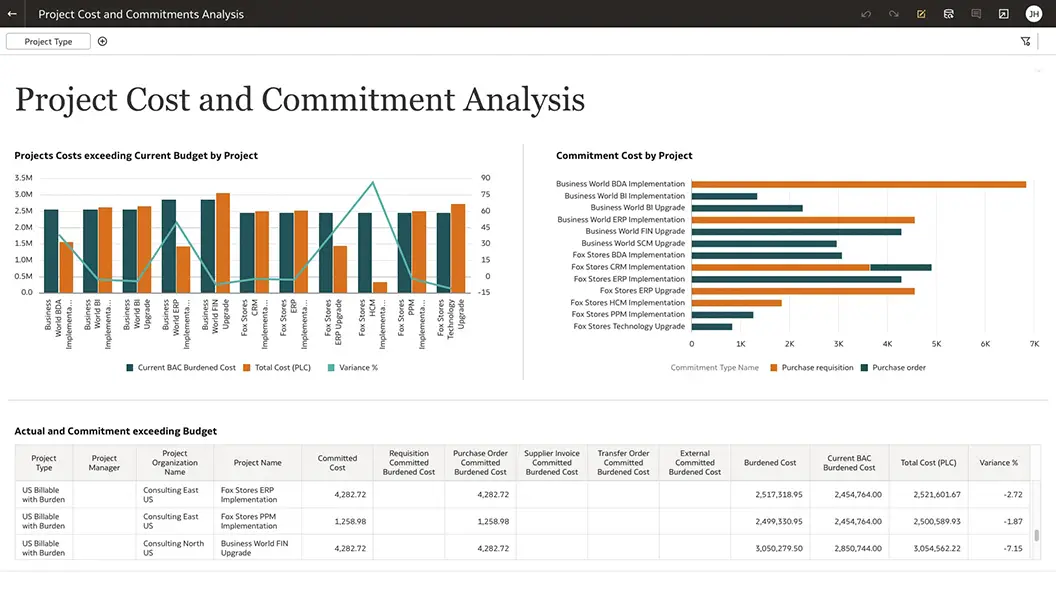Click the Business World BDA Implementation bar label
The image size is (1056, 594).
[622, 183]
